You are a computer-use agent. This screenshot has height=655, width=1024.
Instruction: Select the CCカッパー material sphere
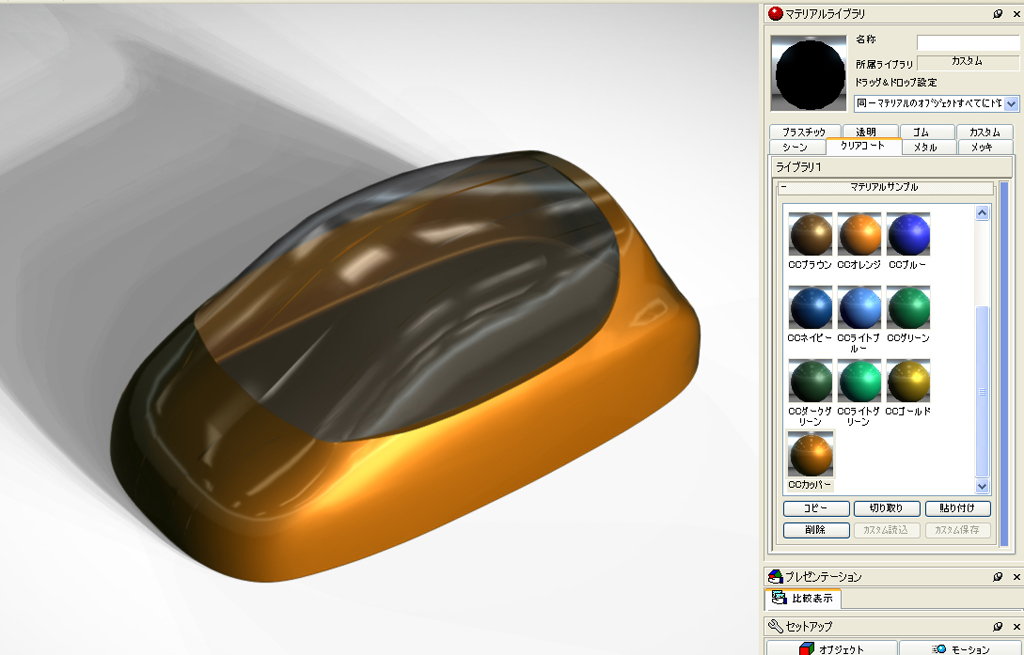click(810, 455)
